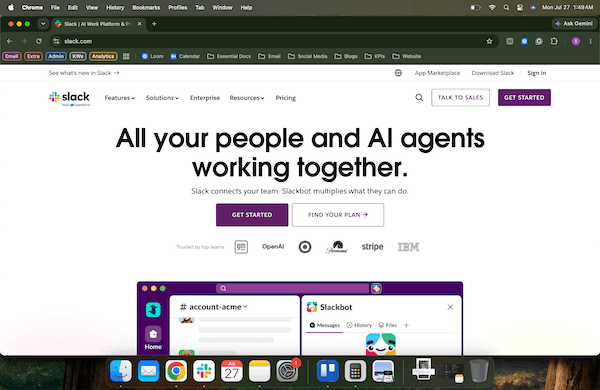Screen dimensions: 600x390
Task: Click the Ask Gemini button
Action: 574,24
